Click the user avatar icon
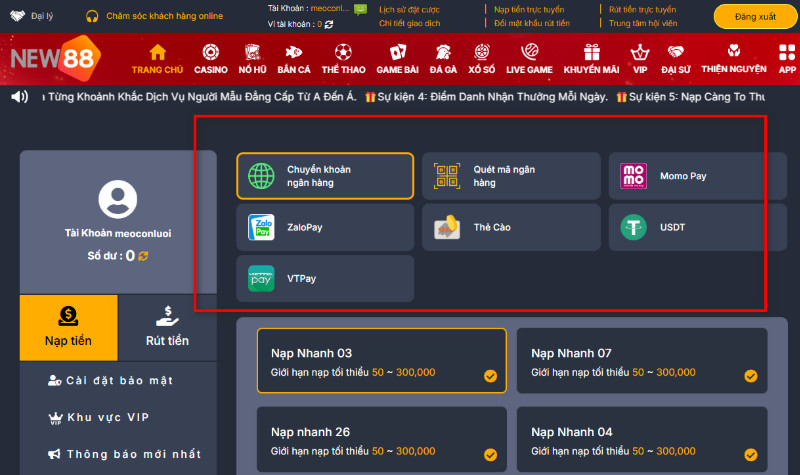The width and height of the screenshot is (800, 475). click(118, 199)
